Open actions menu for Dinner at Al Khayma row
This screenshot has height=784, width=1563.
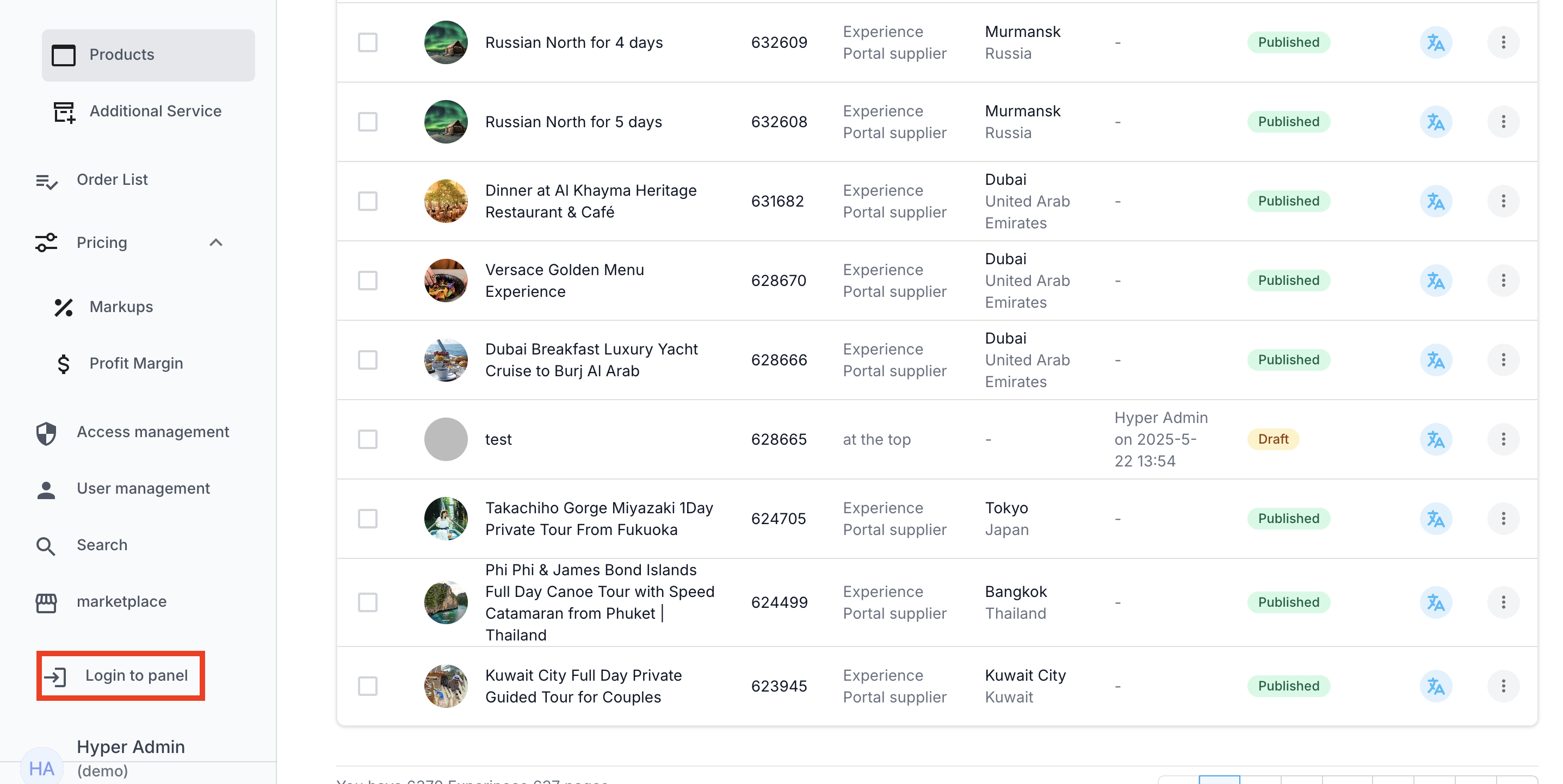(1504, 201)
